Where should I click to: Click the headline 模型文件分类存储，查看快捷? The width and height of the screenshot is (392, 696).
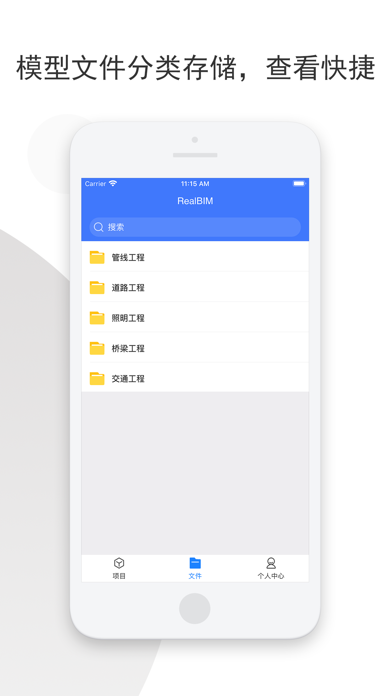point(196,67)
